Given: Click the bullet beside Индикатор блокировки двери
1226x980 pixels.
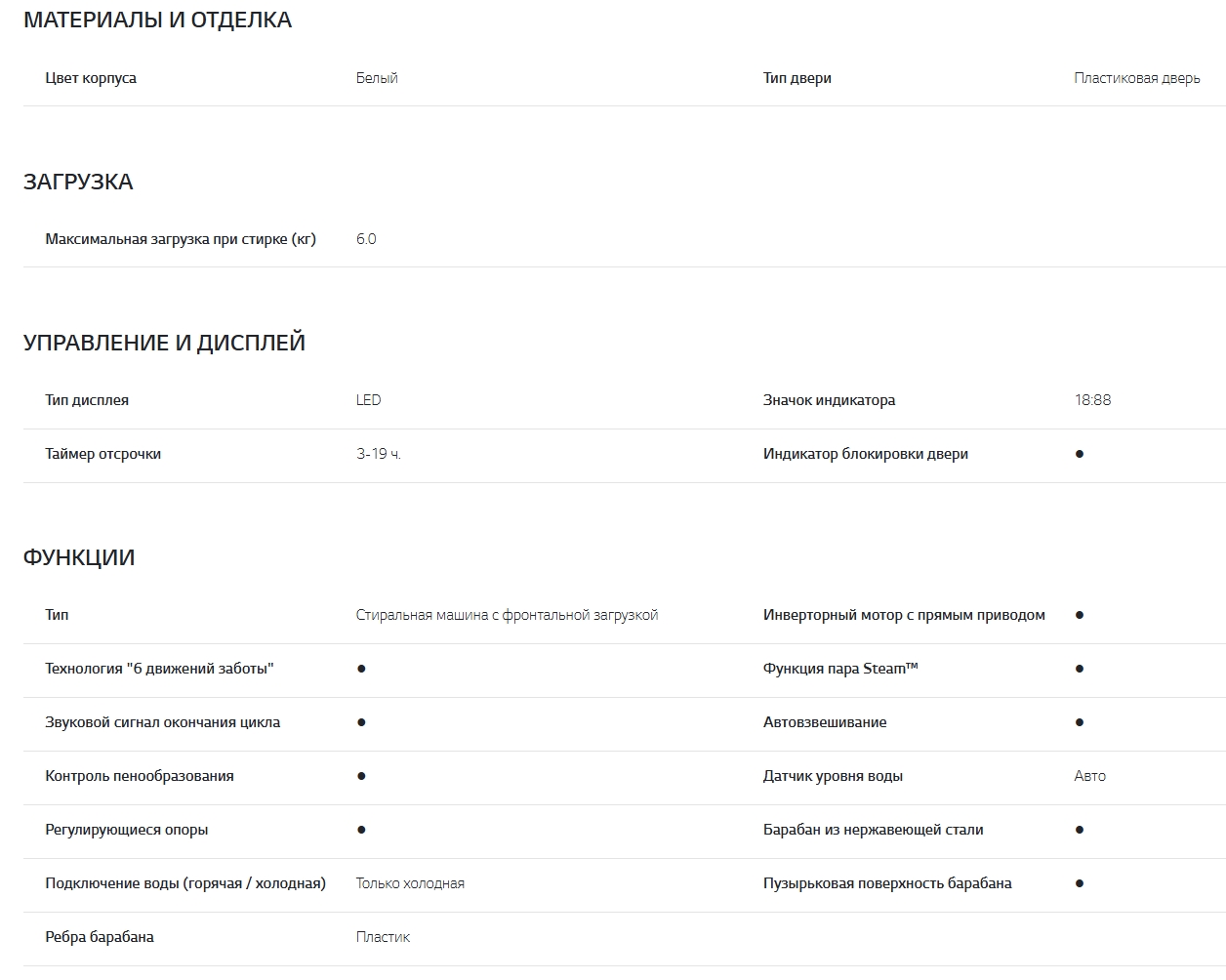Looking at the screenshot, I should tap(1079, 454).
